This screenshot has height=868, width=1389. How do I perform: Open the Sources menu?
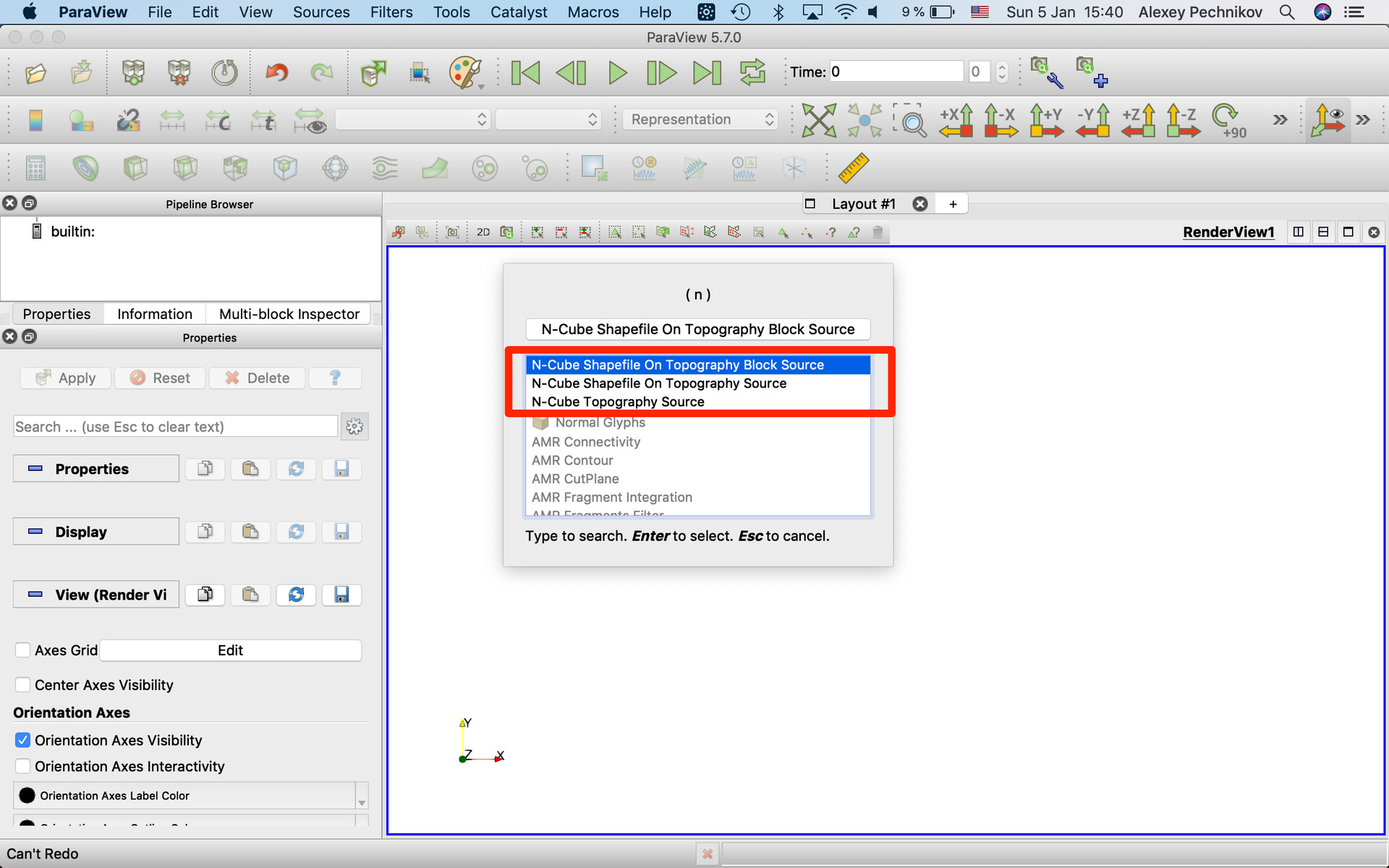(x=321, y=12)
